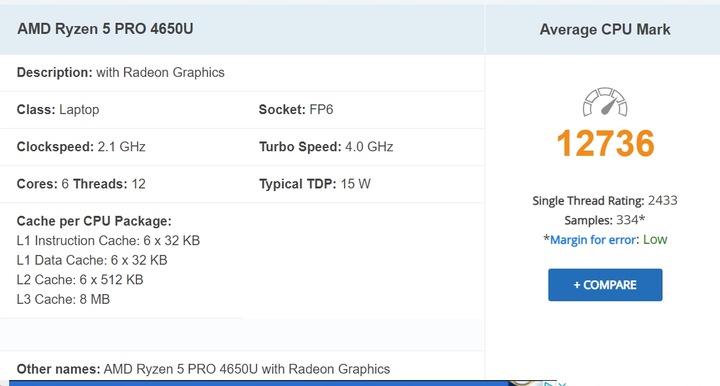This screenshot has width=720, height=386.
Task: Close the bottom banner ad with the X
Action: (x=562, y=384)
